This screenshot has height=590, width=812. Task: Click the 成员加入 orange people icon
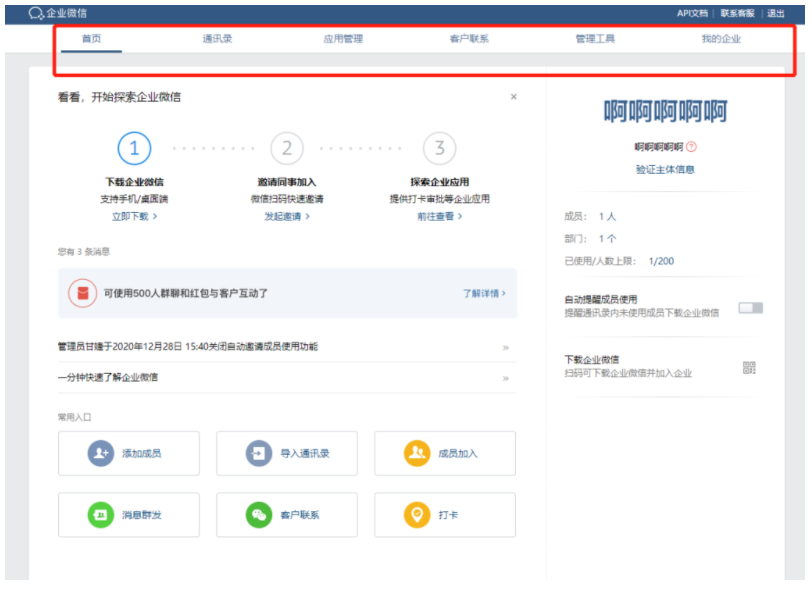417,454
